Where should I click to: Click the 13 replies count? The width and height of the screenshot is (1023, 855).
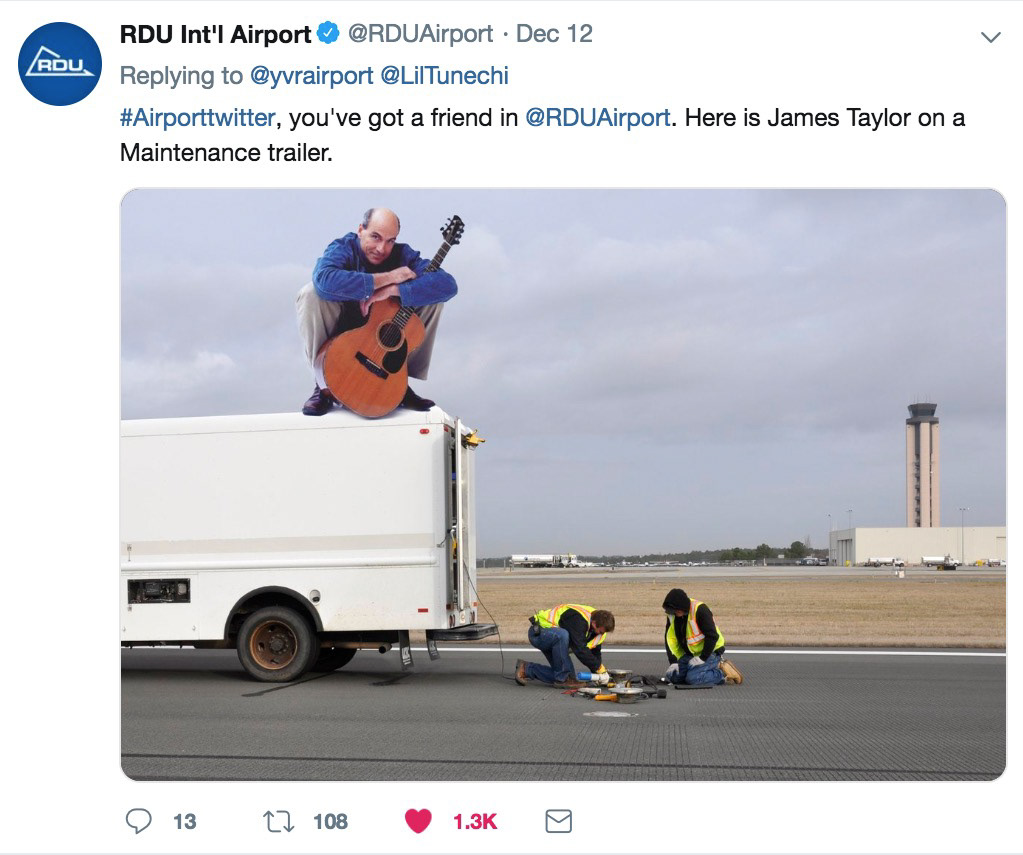point(185,822)
